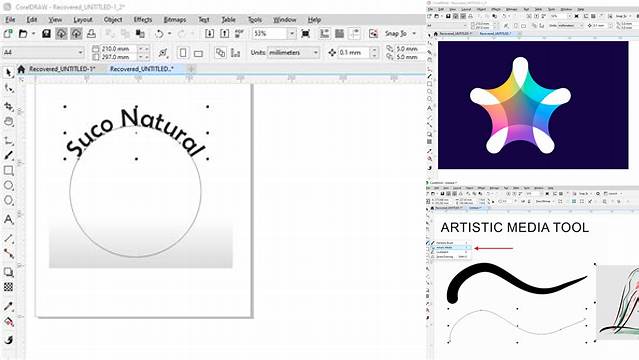Select the Interactive Fill tool in toolbox

9,322
